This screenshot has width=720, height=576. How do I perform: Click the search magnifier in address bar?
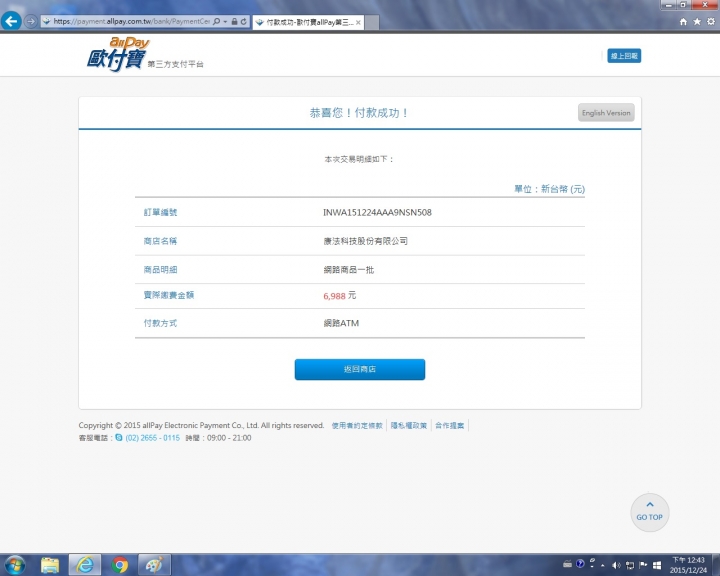[x=216, y=22]
